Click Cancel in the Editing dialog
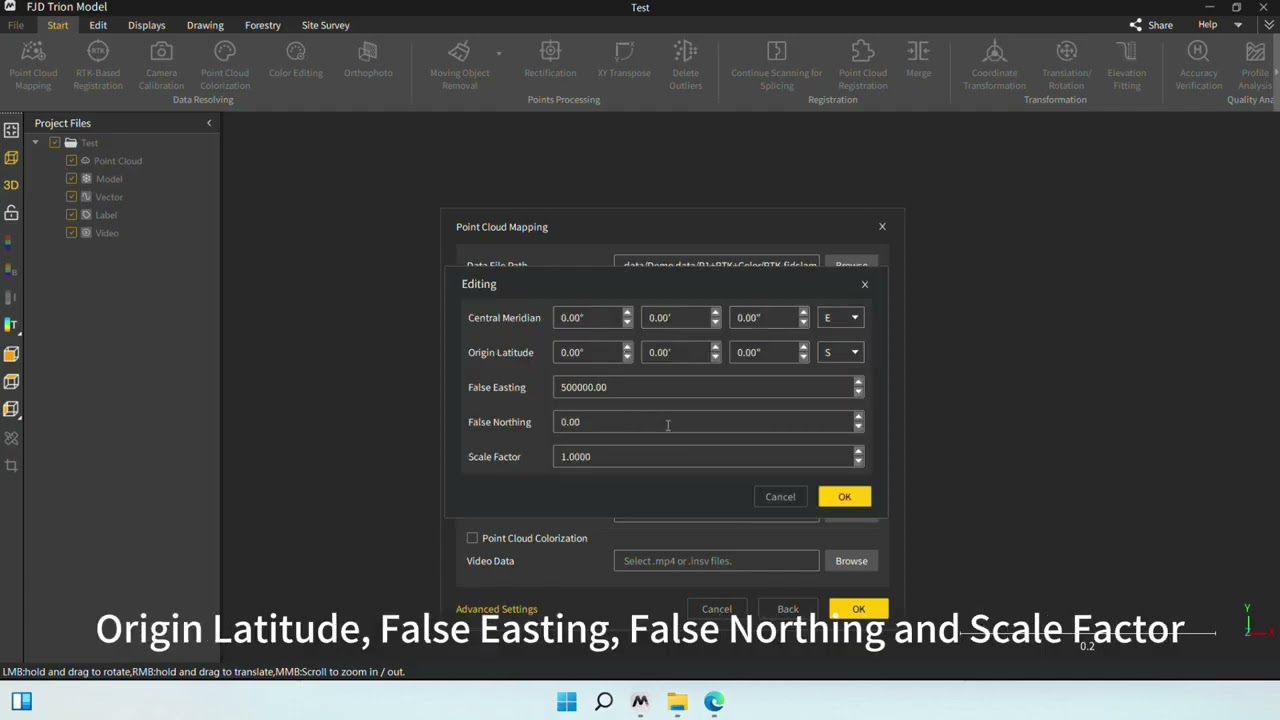Screen dimensions: 1280x720 (780, 497)
